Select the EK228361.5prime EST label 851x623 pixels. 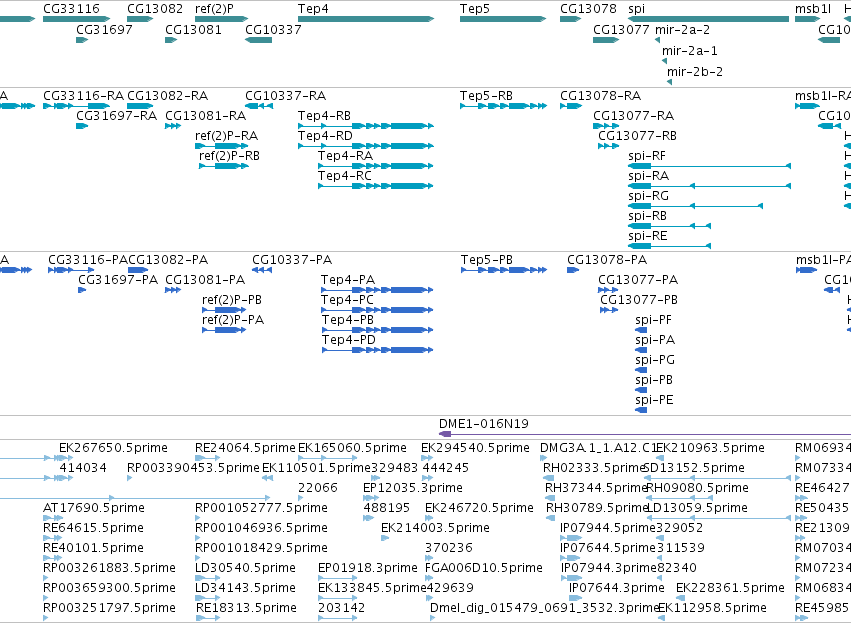pos(731,588)
